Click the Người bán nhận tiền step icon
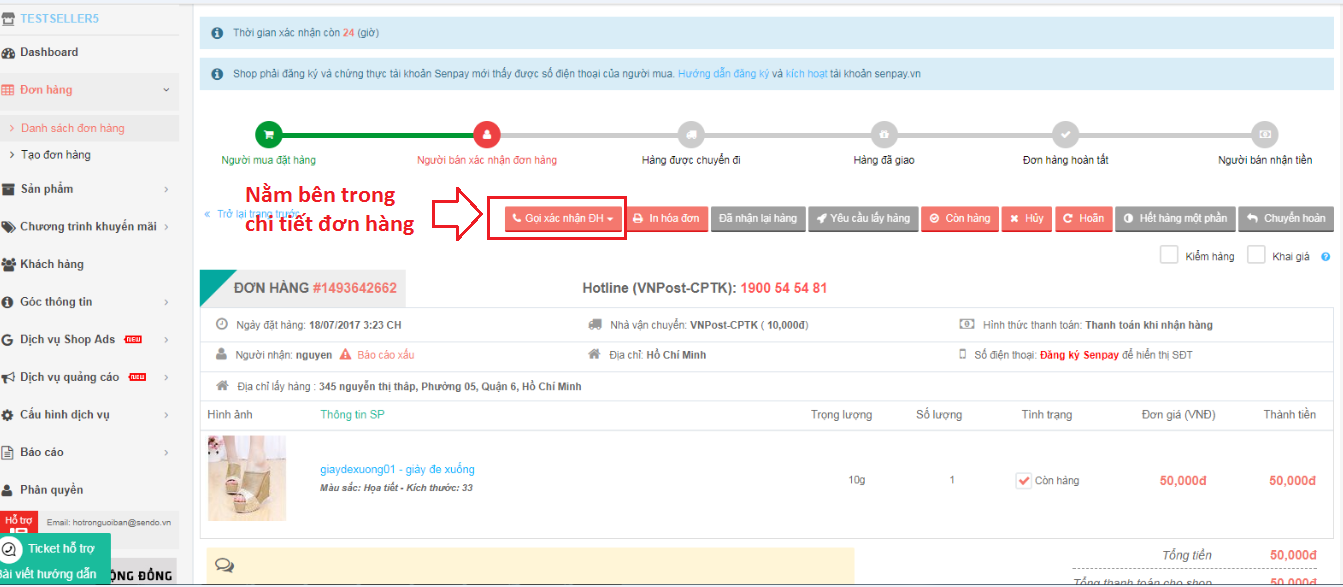 (1264, 134)
